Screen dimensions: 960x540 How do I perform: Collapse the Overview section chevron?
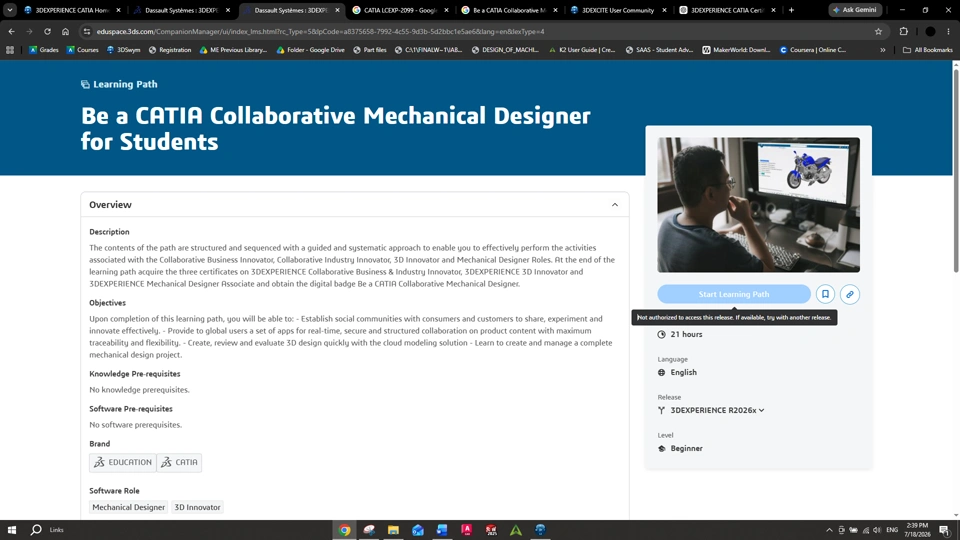tap(615, 205)
